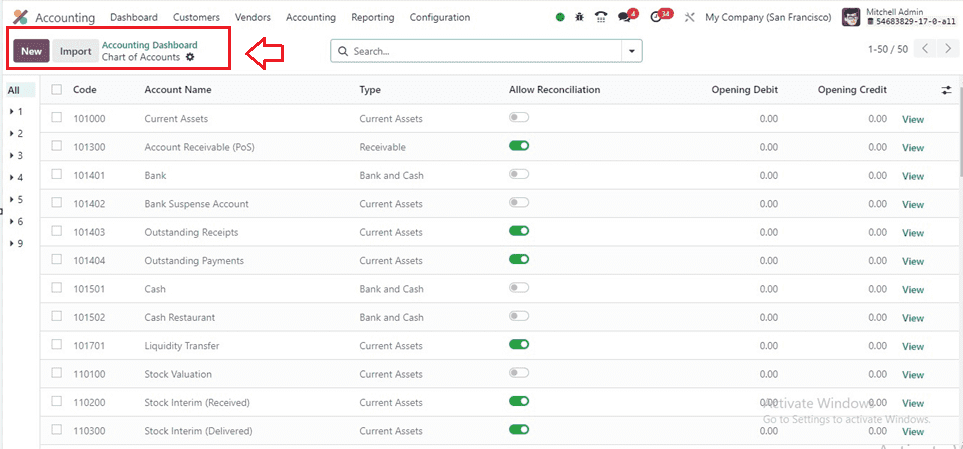Open the debug bug icon menu
This screenshot has width=963, height=449.
coord(579,18)
